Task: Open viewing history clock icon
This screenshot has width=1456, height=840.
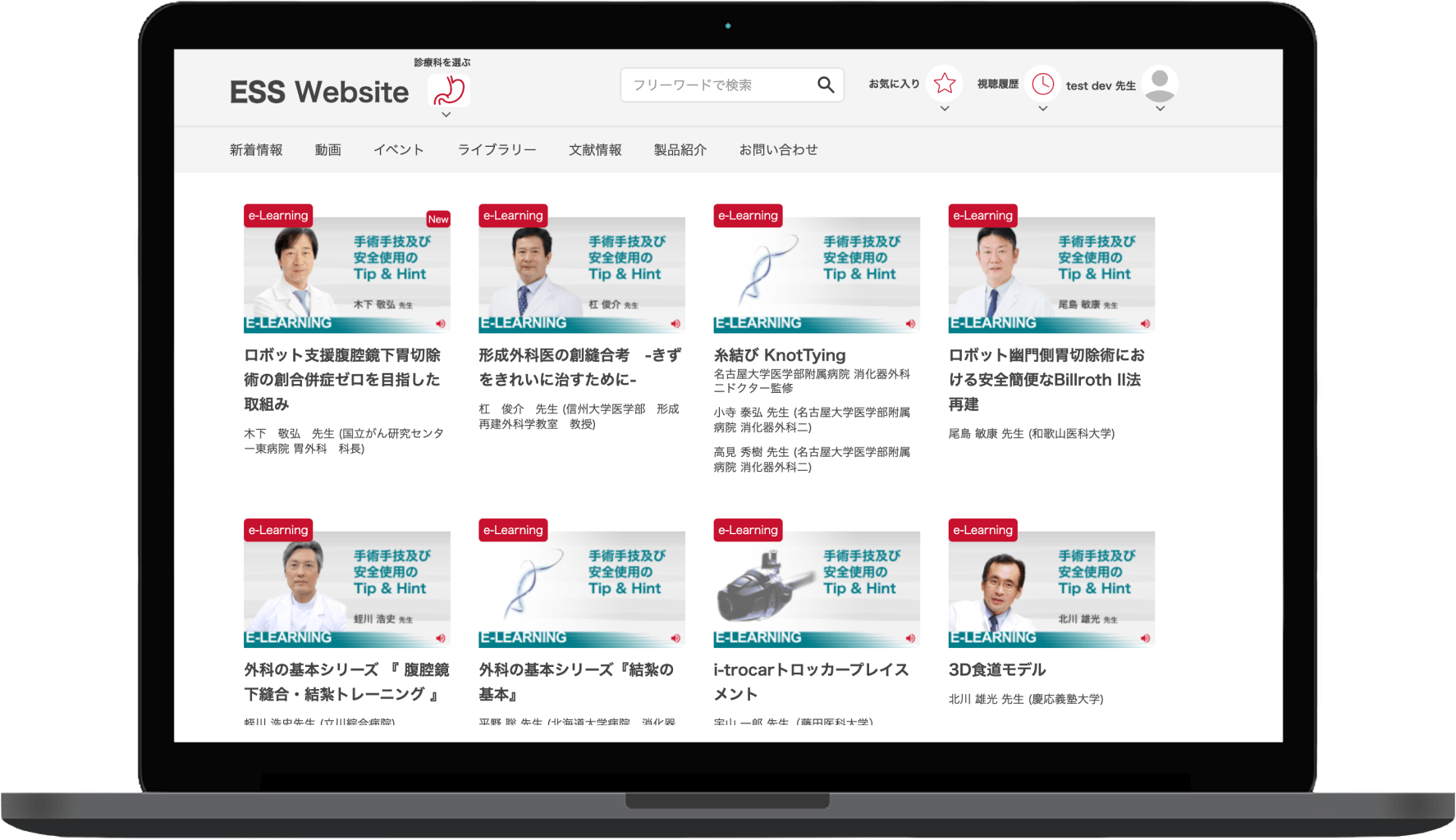Action: pos(1042,84)
